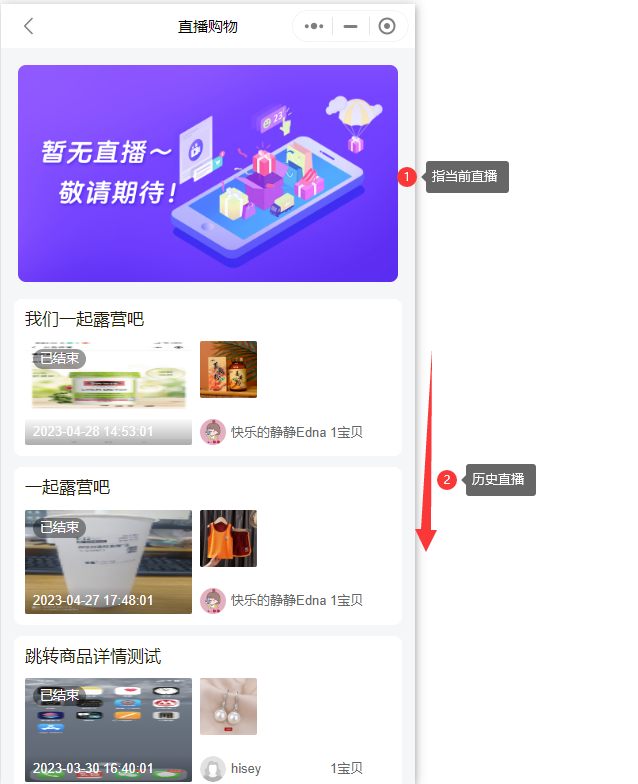Click the 1宝贝 count beside hisey
The width and height of the screenshot is (638, 784).
pos(346,768)
